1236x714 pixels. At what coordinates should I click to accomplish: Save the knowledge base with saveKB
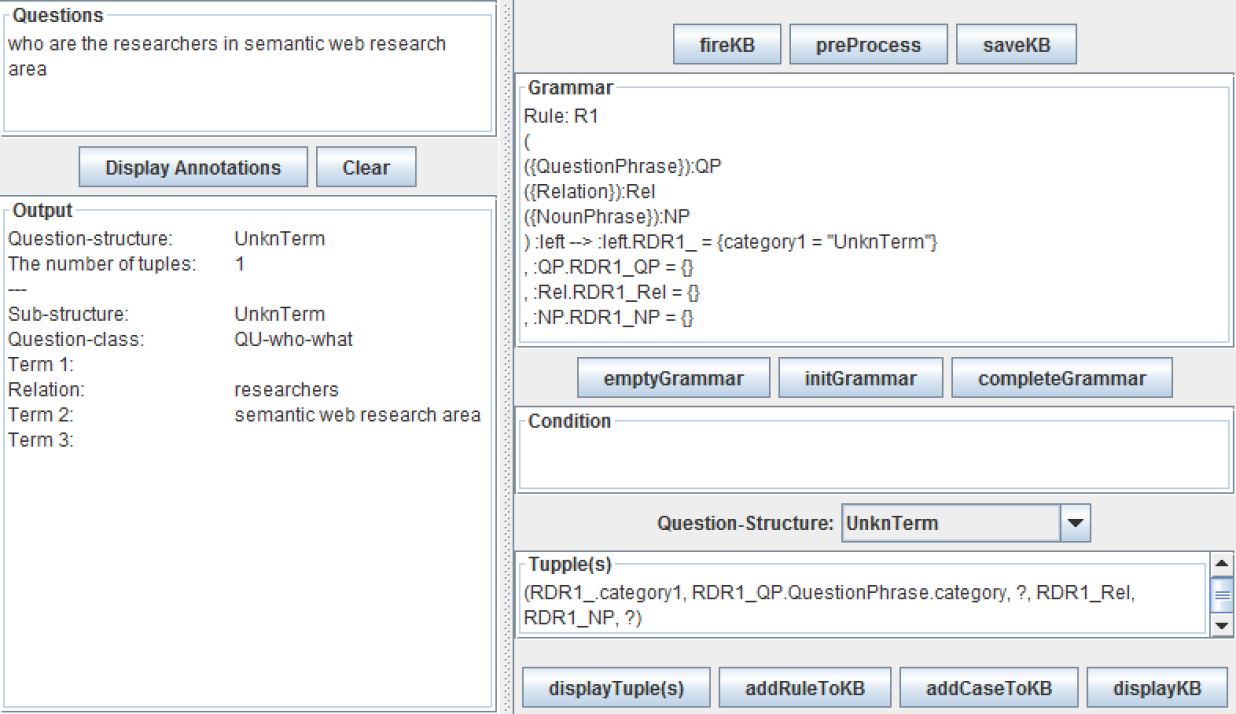1016,45
